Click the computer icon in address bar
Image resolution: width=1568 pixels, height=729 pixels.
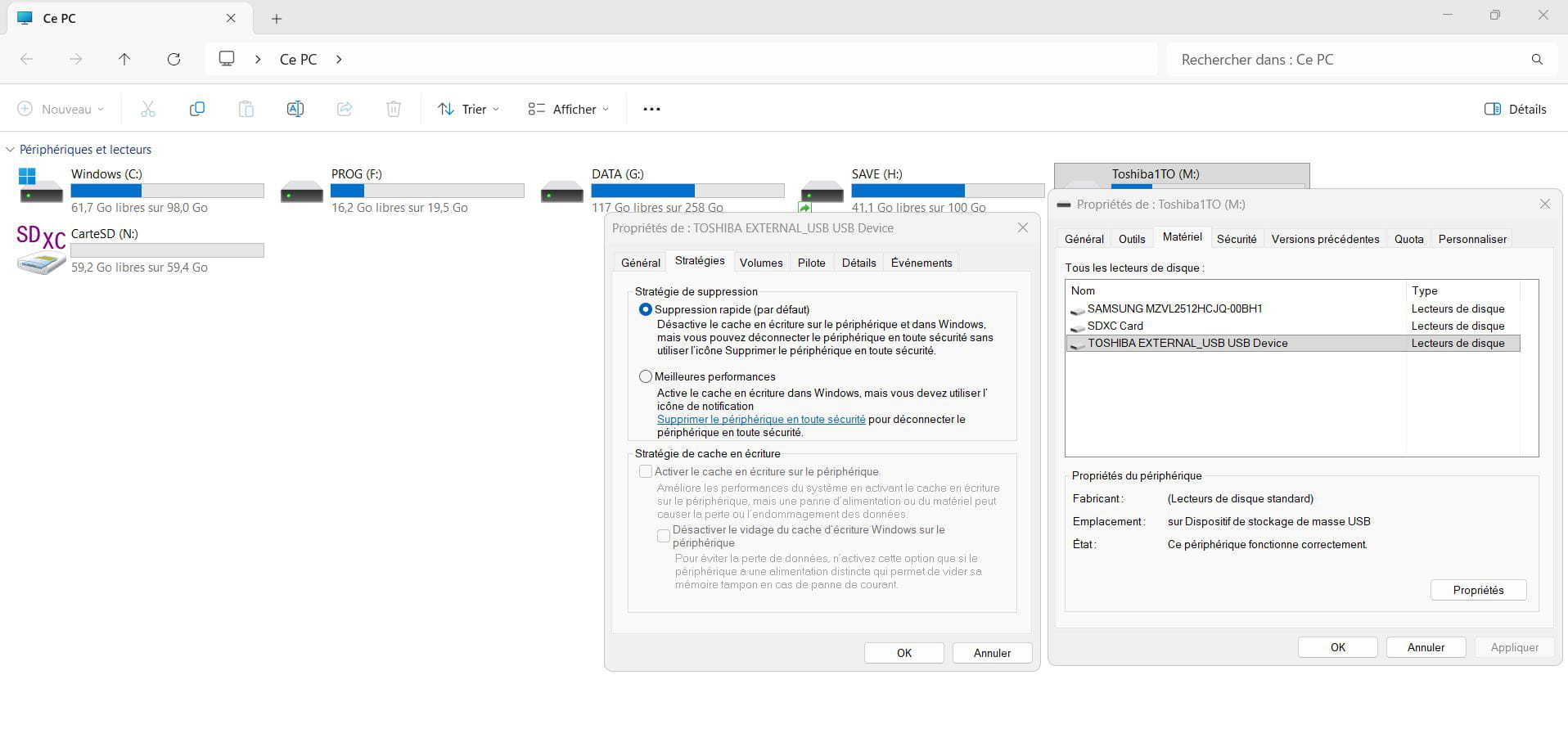[227, 59]
